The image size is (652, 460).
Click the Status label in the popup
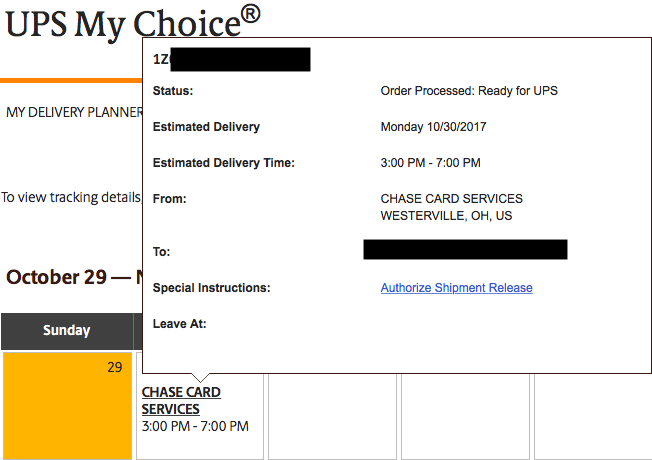point(173,91)
